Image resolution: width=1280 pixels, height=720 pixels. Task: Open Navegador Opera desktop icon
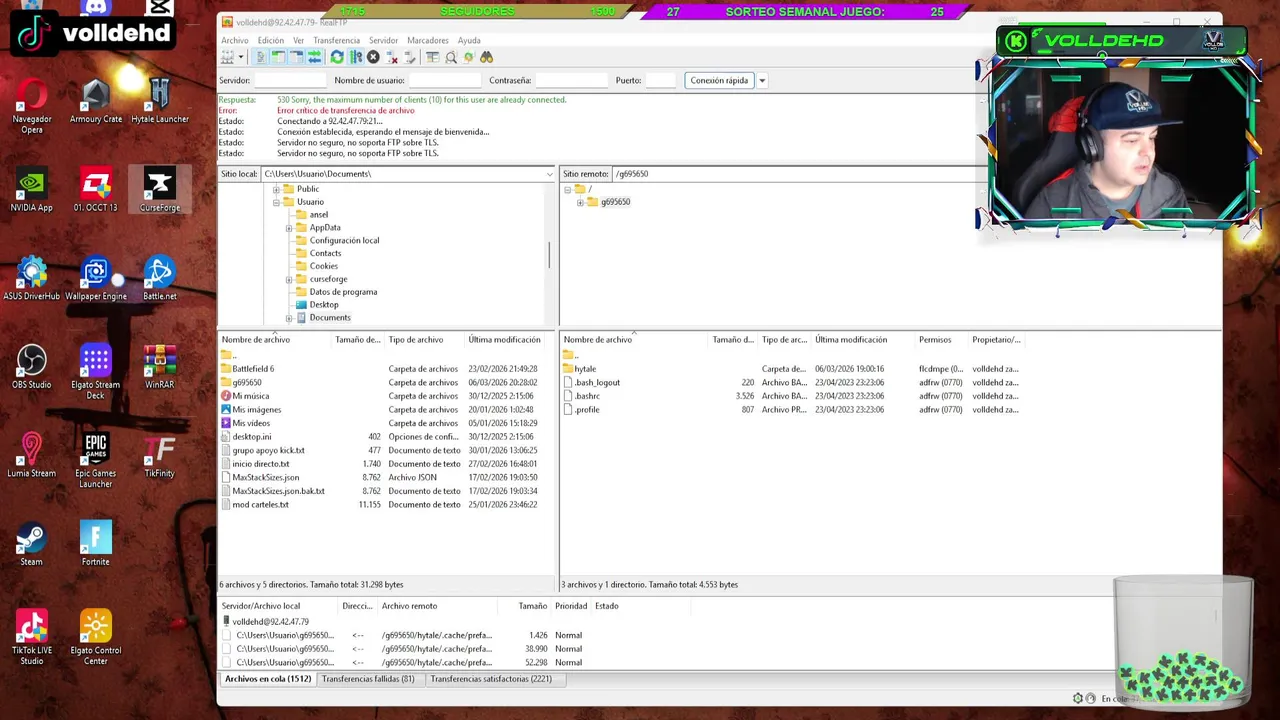(32, 107)
